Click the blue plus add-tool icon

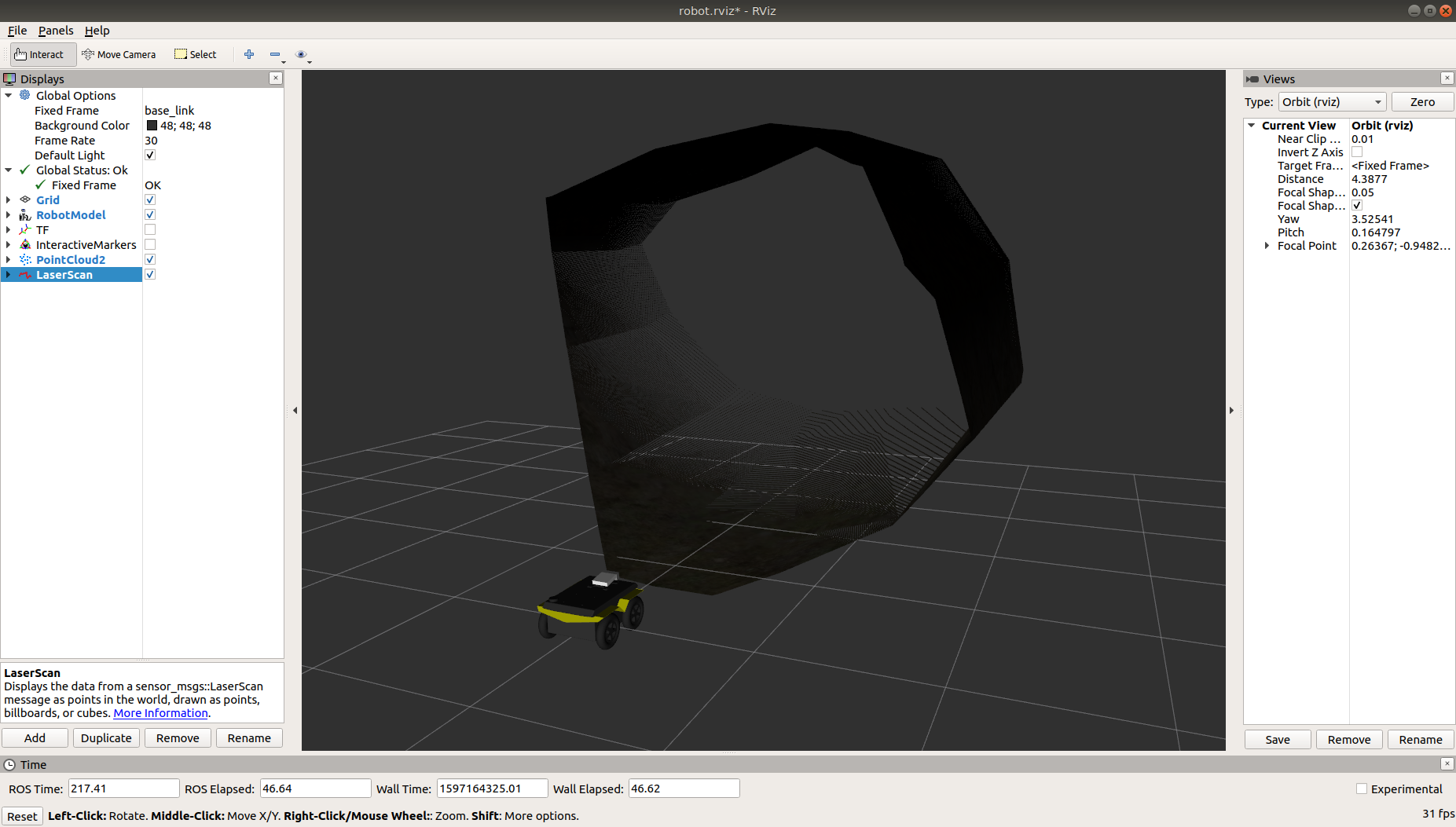click(x=249, y=54)
